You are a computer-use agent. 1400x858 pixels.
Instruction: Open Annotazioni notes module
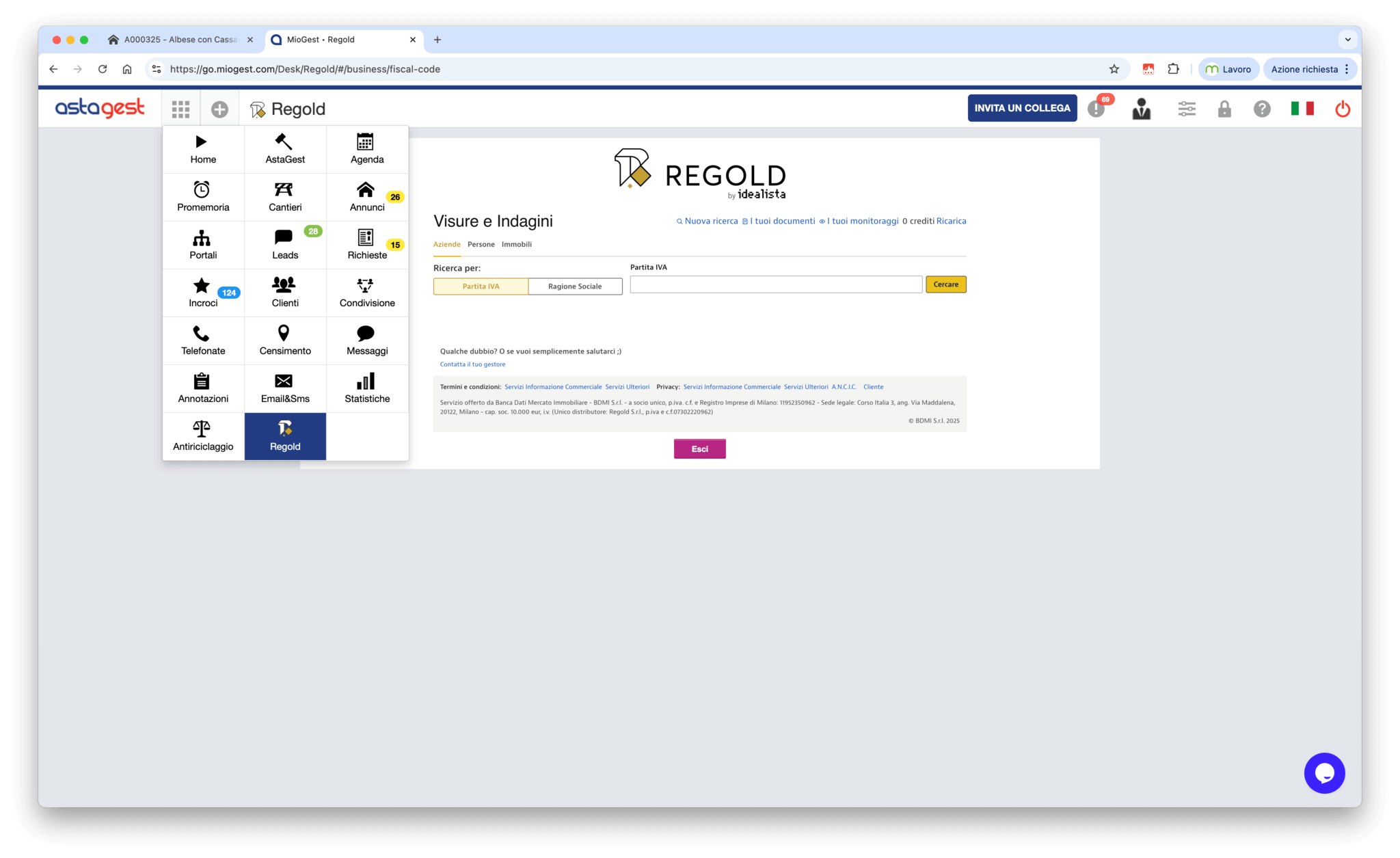tap(203, 388)
